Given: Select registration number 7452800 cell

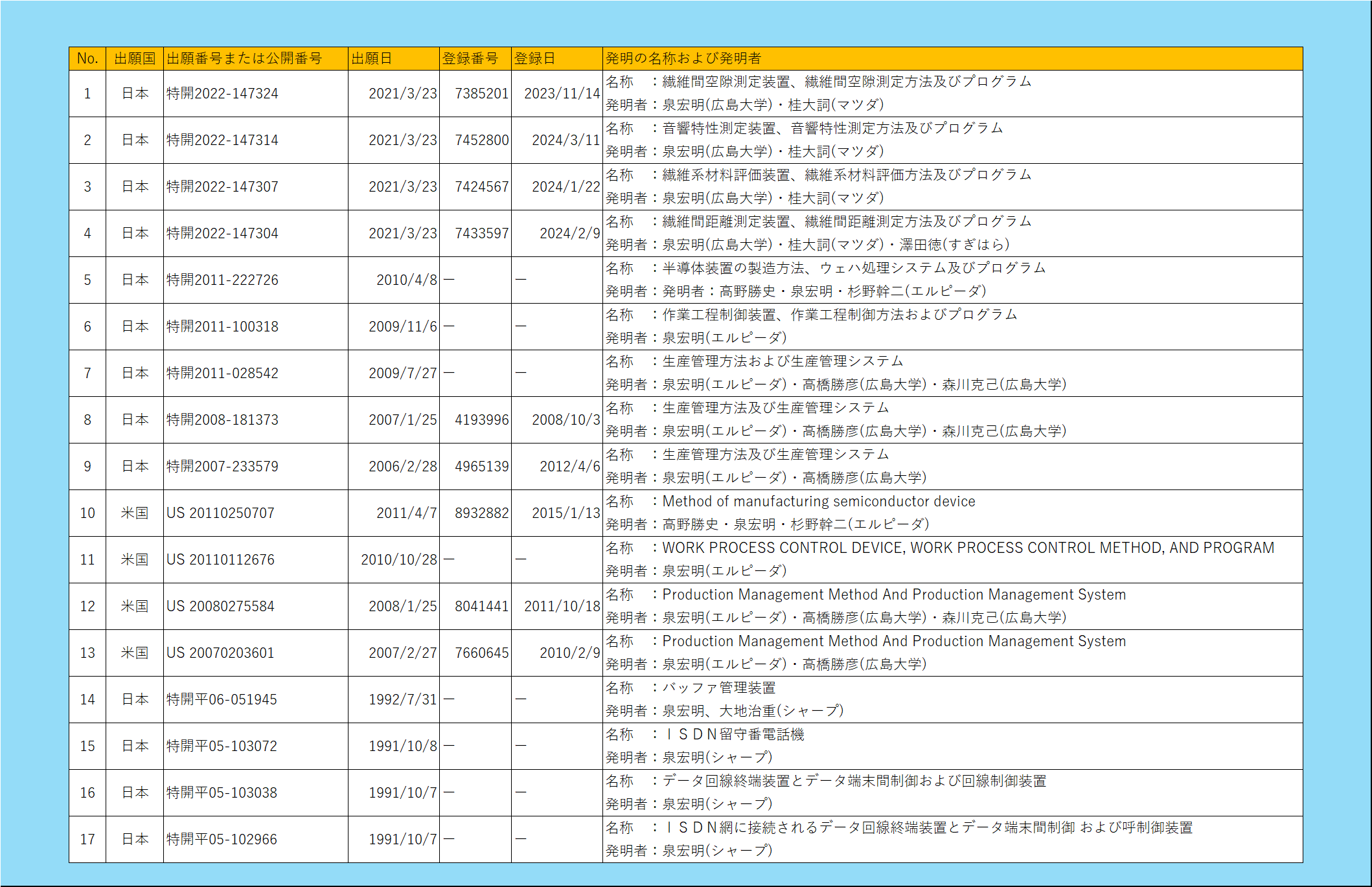Looking at the screenshot, I should coord(481,140).
